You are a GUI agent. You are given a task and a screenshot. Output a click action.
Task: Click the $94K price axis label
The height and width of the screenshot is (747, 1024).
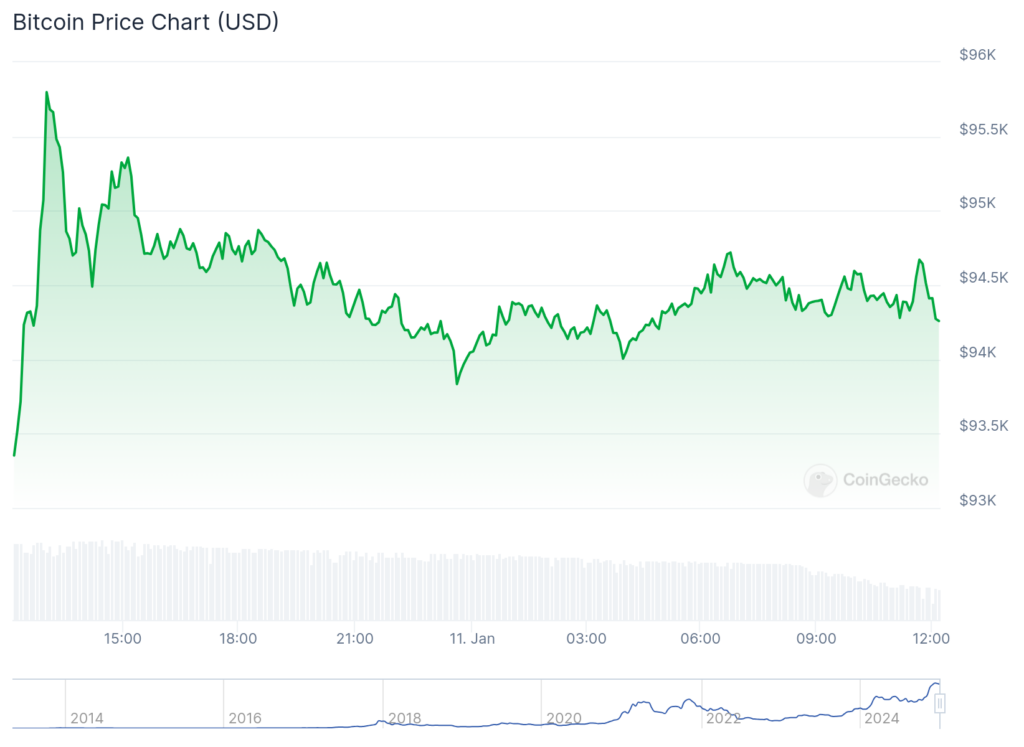[977, 352]
